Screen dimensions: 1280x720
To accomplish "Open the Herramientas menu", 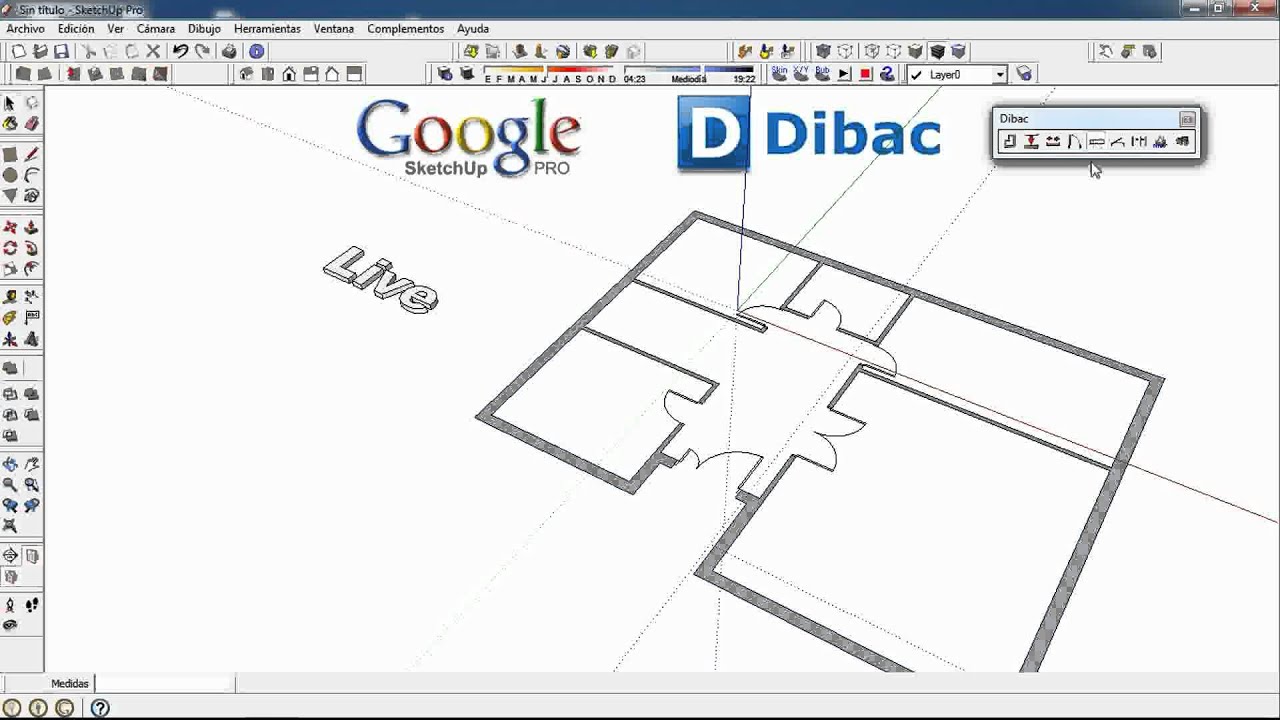I will coord(267,29).
